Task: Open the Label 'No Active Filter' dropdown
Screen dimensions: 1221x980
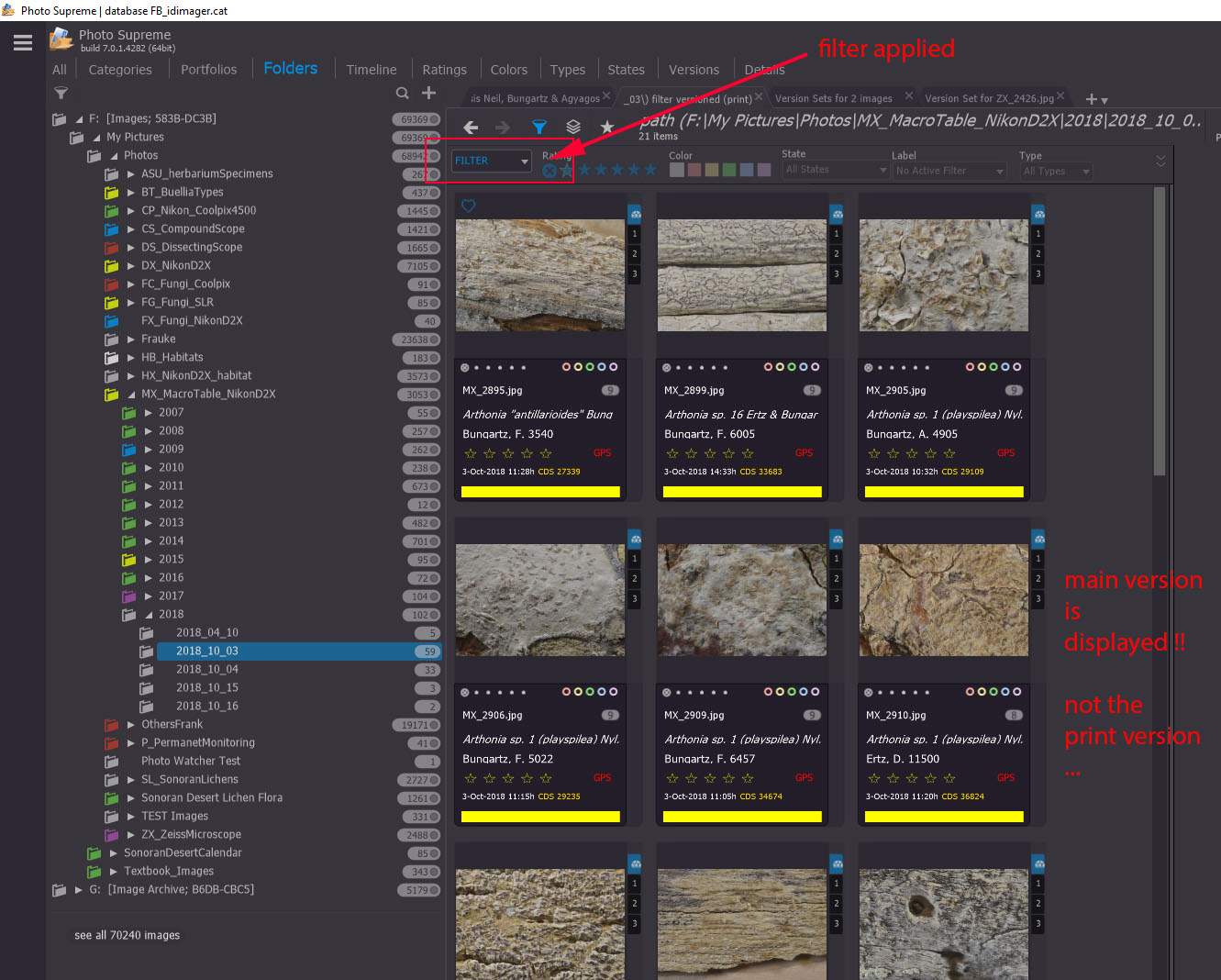Action: pos(950,171)
